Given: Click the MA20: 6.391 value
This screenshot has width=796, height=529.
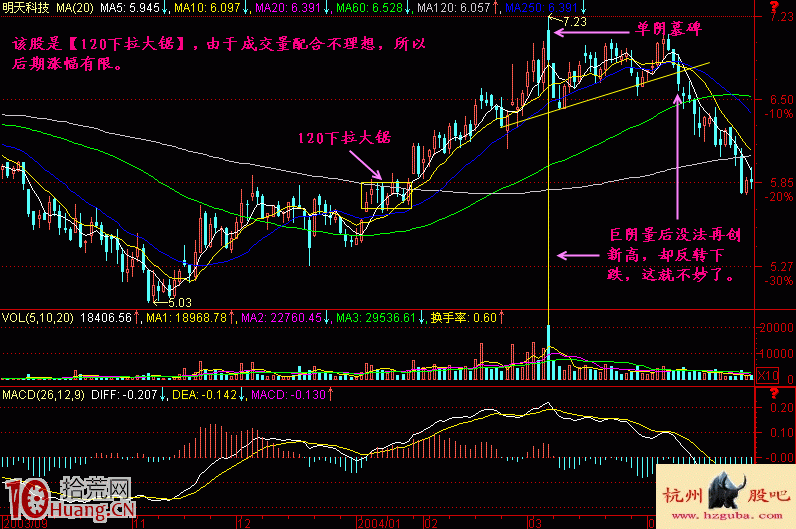Looking at the screenshot, I should (x=288, y=8).
